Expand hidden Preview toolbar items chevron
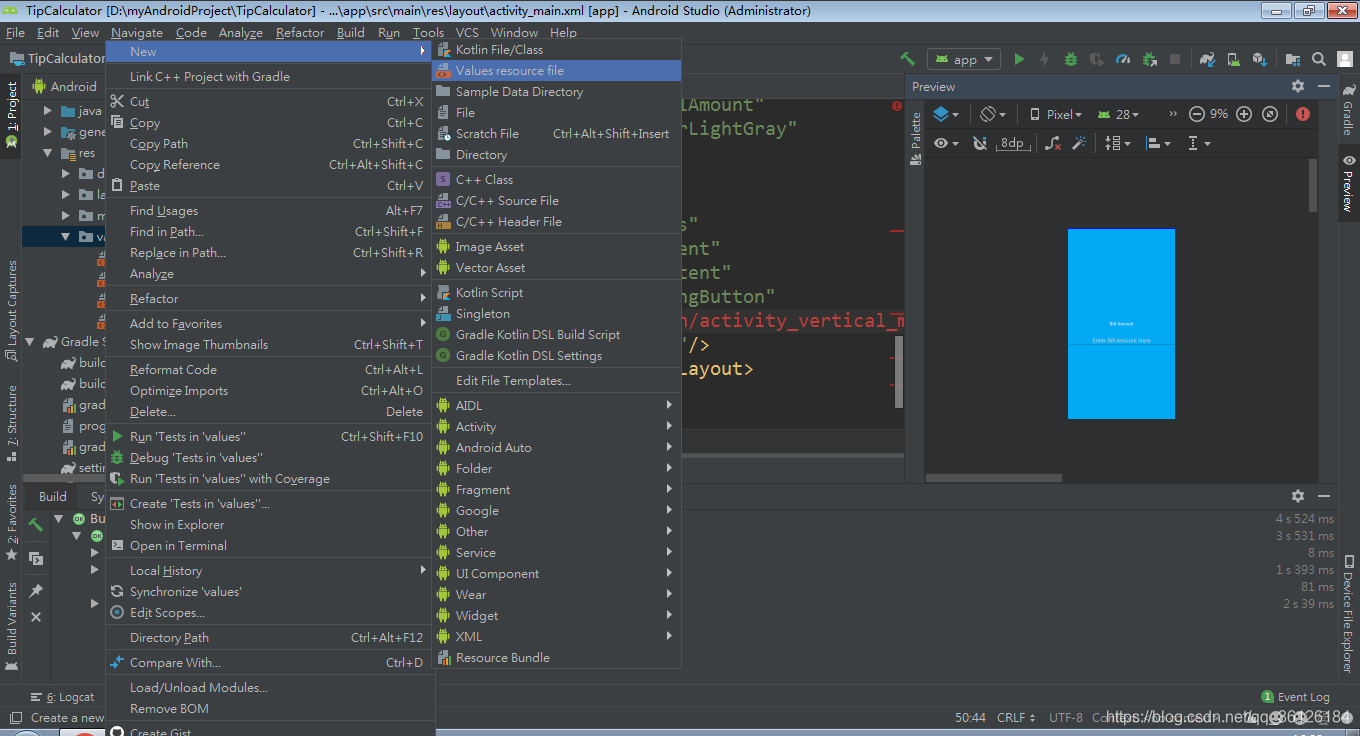This screenshot has height=736, width=1360. 1172,114
